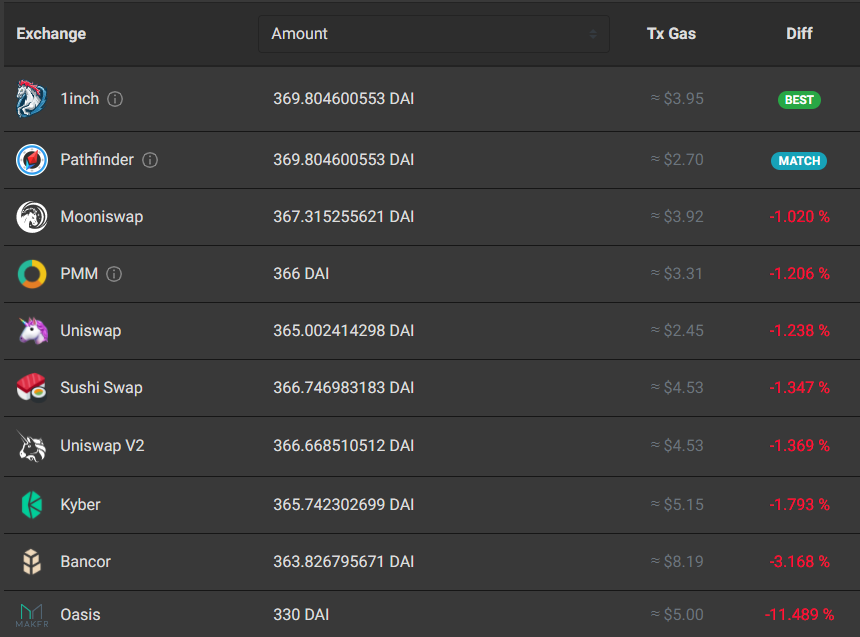Click the Uniswap pink unicorn icon
The height and width of the screenshot is (637, 860).
pyautogui.click(x=32, y=331)
